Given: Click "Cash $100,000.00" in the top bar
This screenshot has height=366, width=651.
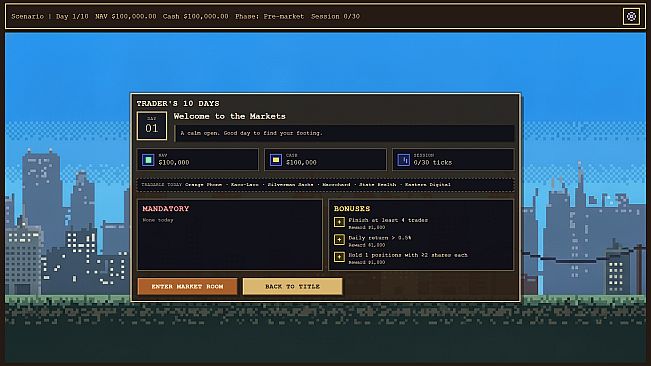Looking at the screenshot, I should pyautogui.click(x=196, y=17).
